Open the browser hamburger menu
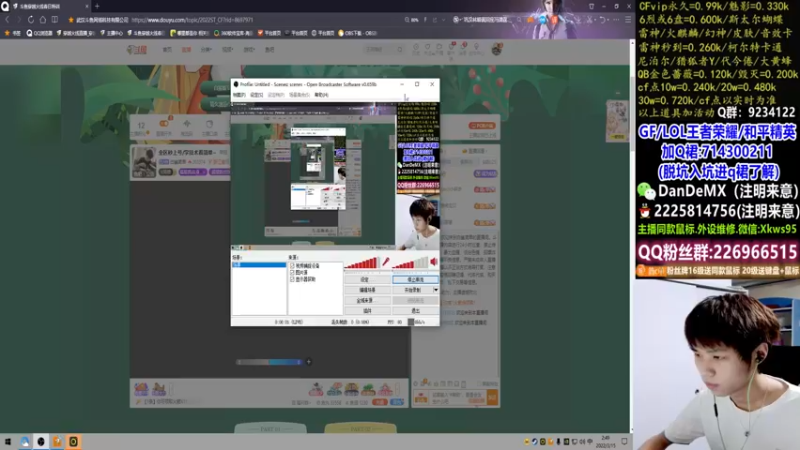 628,20
